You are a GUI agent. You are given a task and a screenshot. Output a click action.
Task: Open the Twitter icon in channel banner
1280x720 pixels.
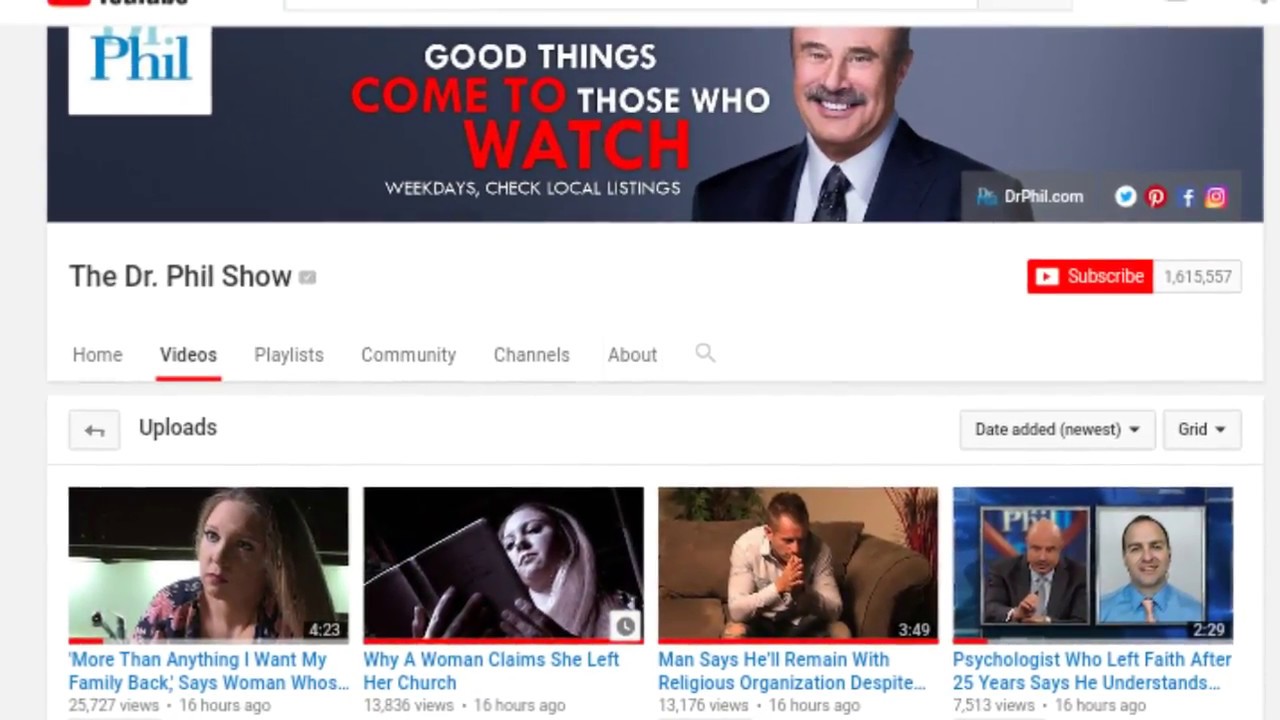[1125, 197]
